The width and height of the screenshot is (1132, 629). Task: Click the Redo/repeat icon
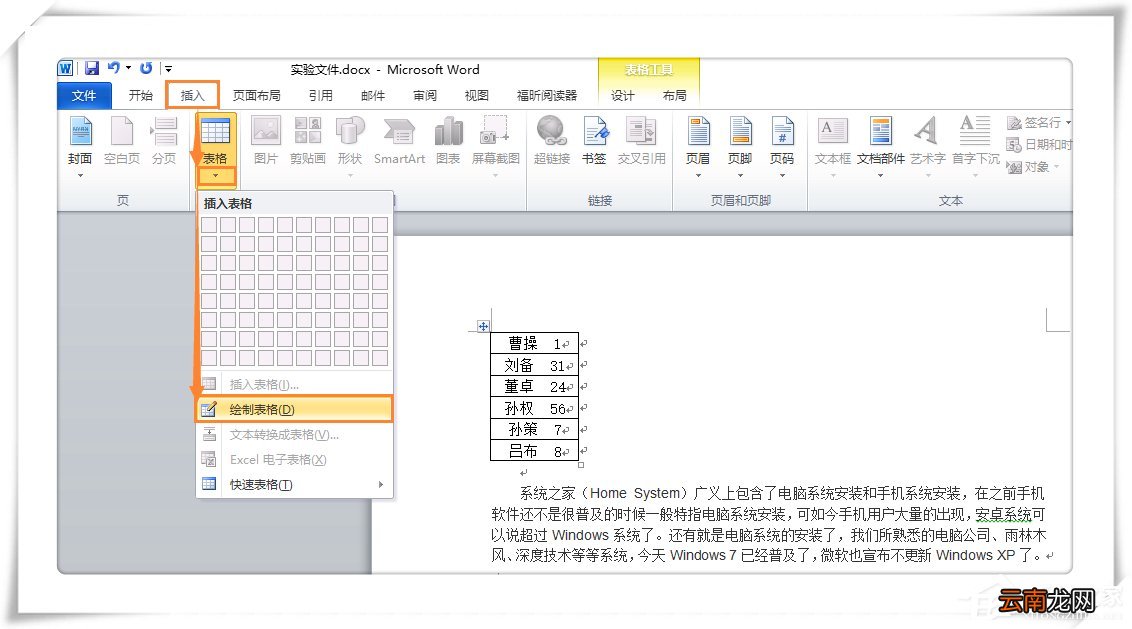(146, 68)
